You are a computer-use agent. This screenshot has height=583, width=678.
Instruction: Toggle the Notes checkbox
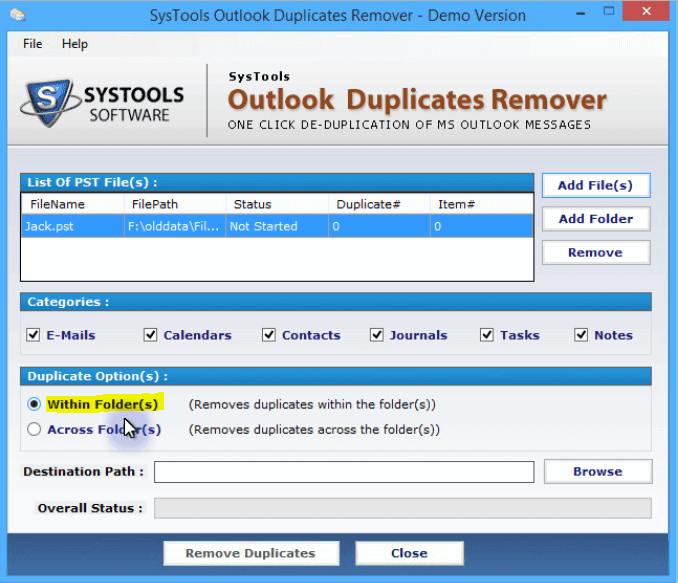[x=581, y=335]
